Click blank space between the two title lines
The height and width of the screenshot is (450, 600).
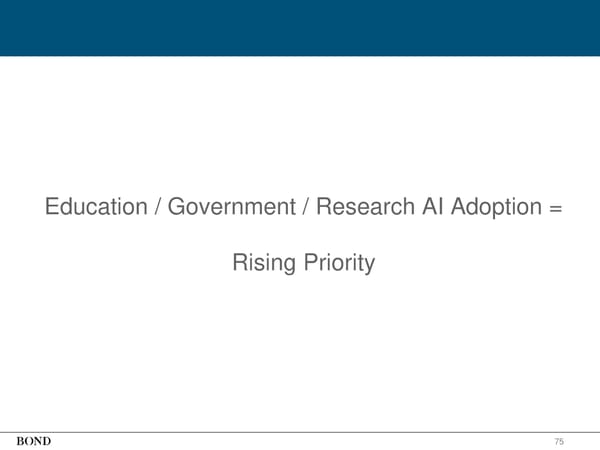[x=300, y=236]
